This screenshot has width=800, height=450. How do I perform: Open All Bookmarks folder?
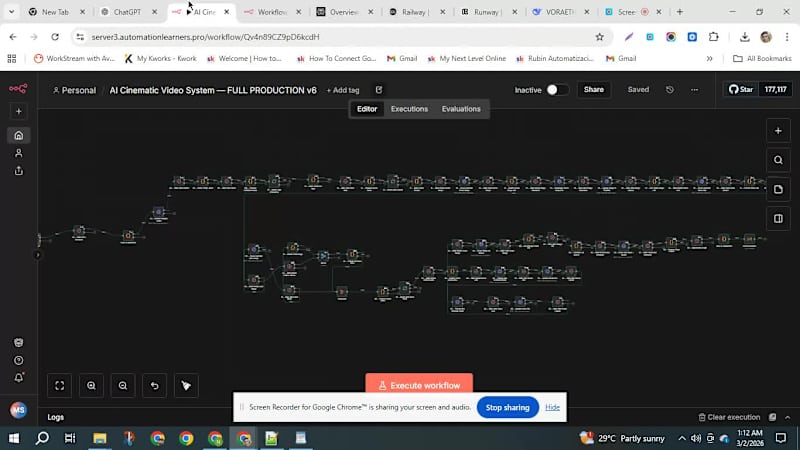(x=762, y=59)
